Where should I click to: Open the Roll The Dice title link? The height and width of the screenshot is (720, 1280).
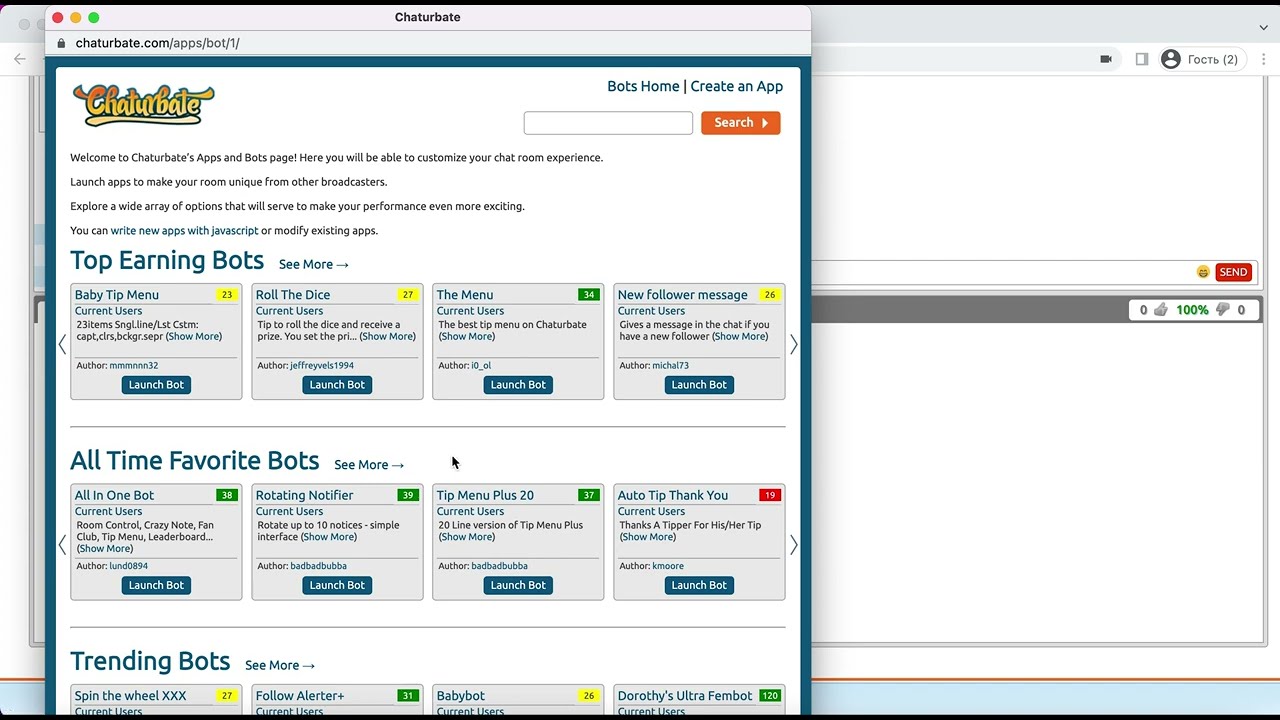[x=293, y=295]
